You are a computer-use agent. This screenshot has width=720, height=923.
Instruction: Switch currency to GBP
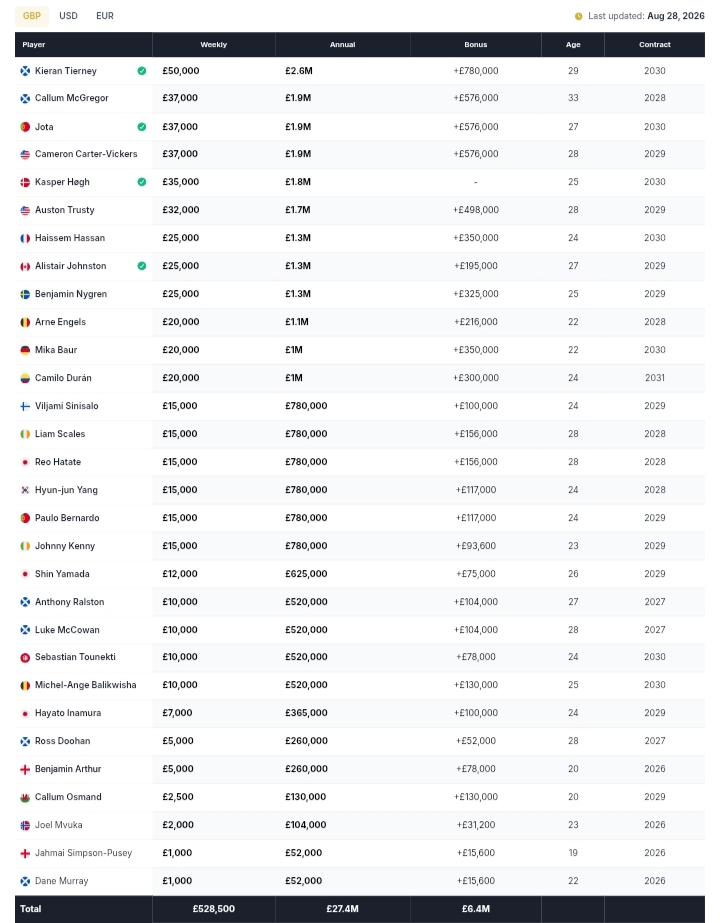[32, 16]
